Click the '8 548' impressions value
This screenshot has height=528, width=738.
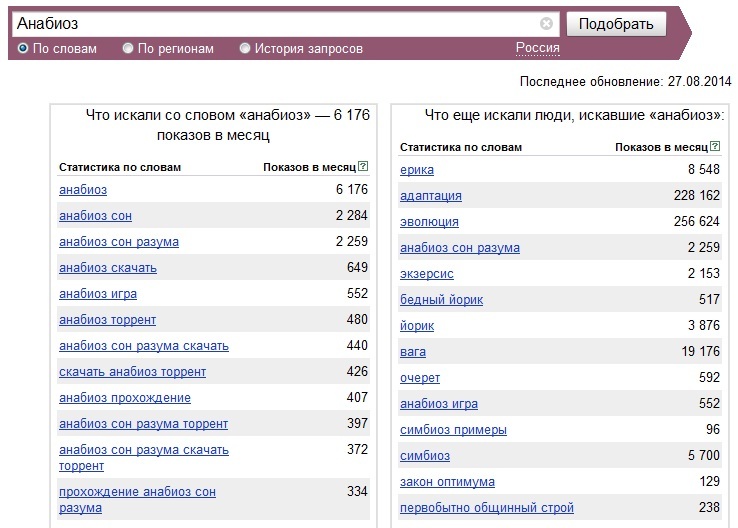[704, 169]
